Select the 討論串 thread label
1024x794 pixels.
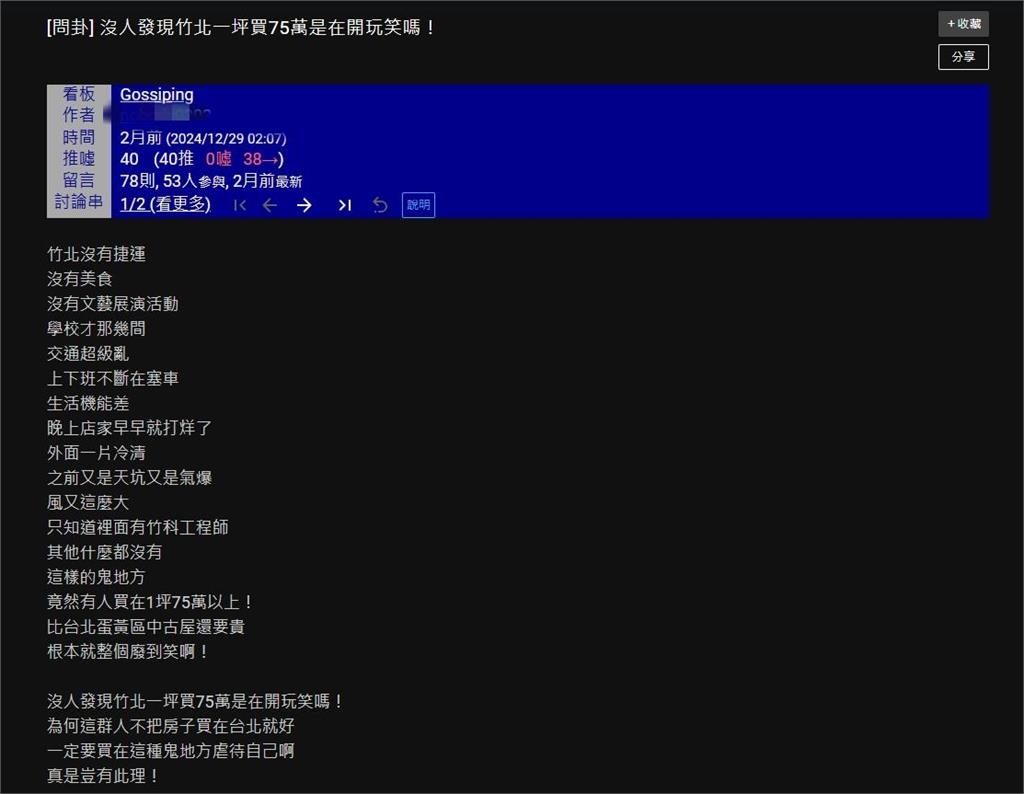[x=79, y=203]
